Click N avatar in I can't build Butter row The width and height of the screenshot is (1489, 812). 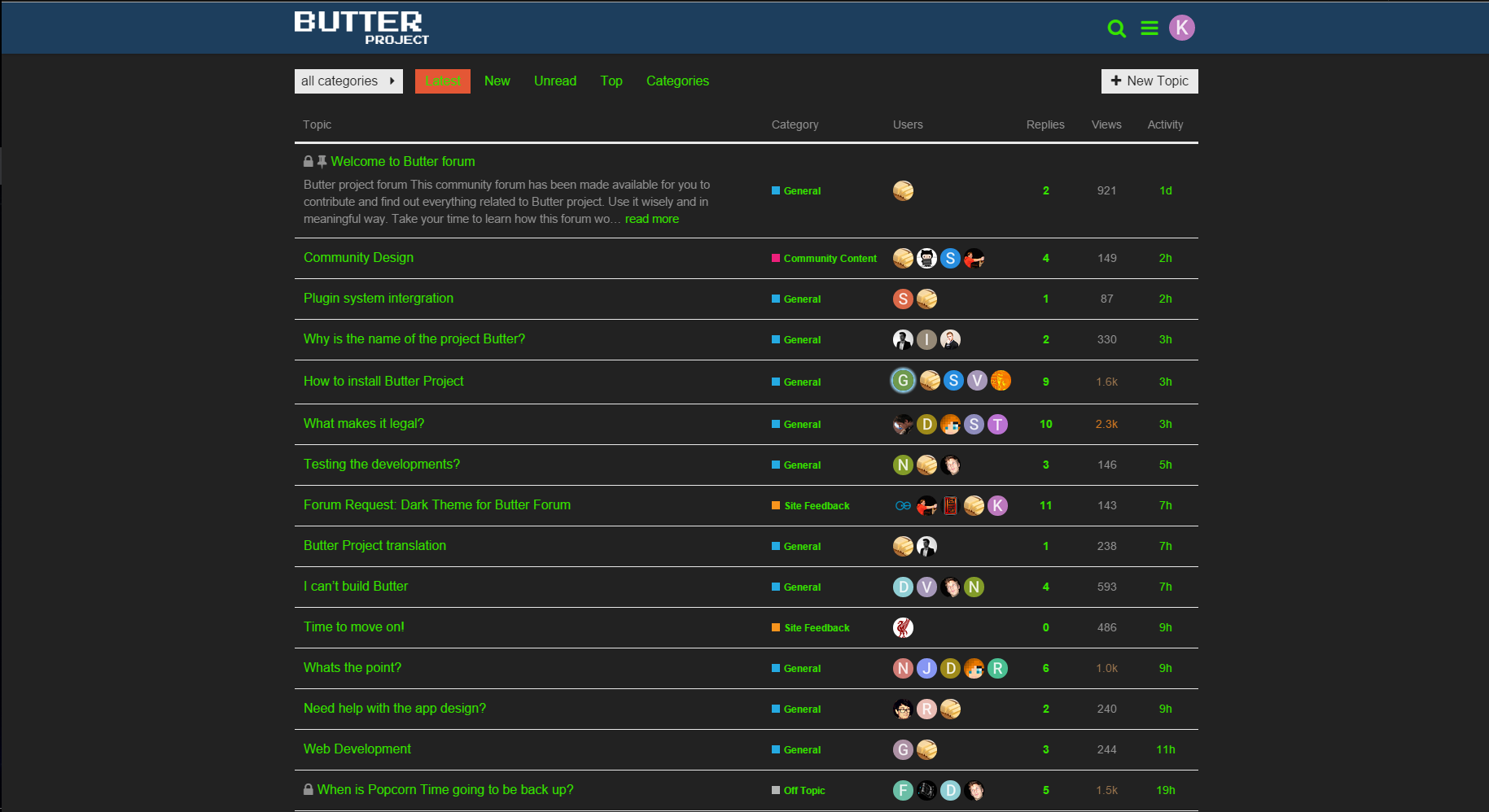(x=974, y=587)
